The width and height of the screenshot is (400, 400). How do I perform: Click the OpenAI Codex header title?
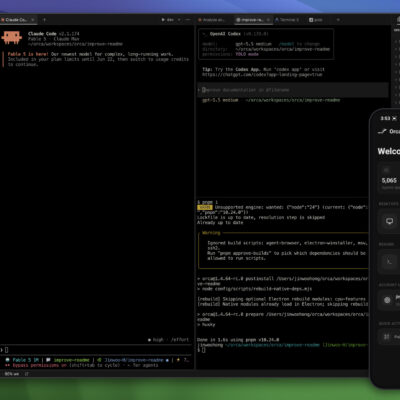[x=225, y=34]
